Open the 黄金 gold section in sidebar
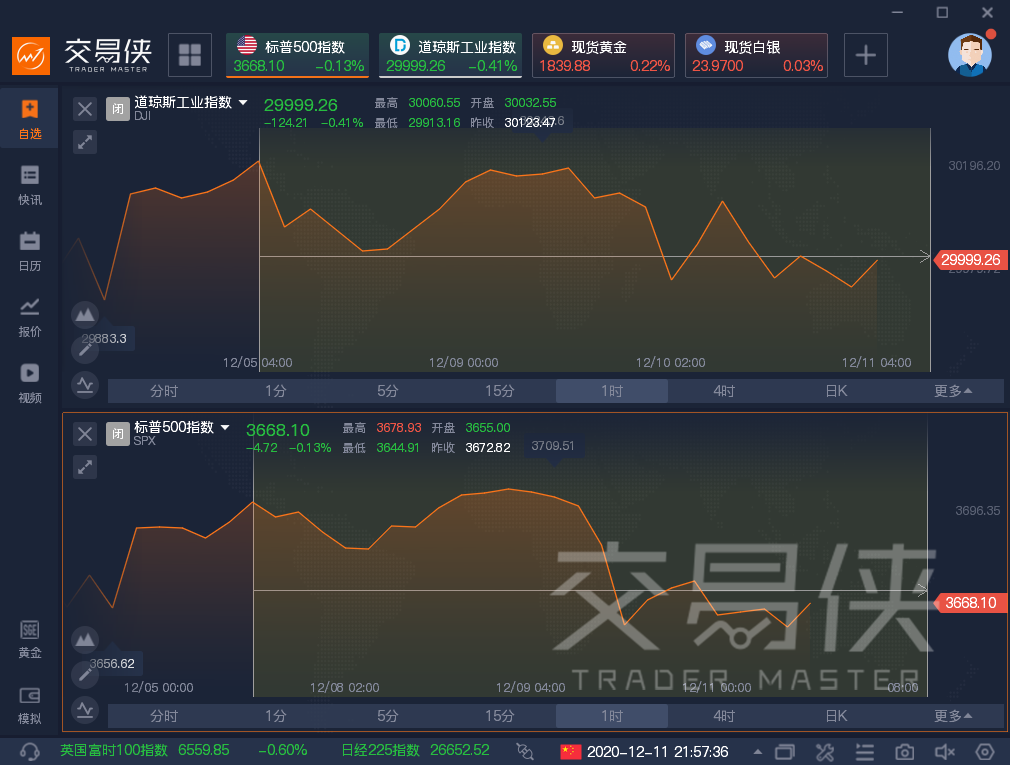Screen dimensions: 1010x765 30,639
